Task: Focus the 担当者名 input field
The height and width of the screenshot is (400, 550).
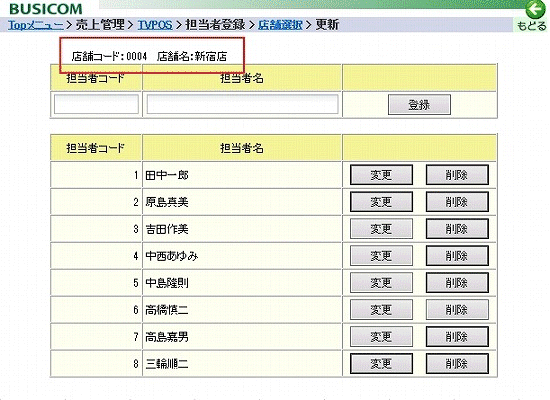Action: pos(242,104)
